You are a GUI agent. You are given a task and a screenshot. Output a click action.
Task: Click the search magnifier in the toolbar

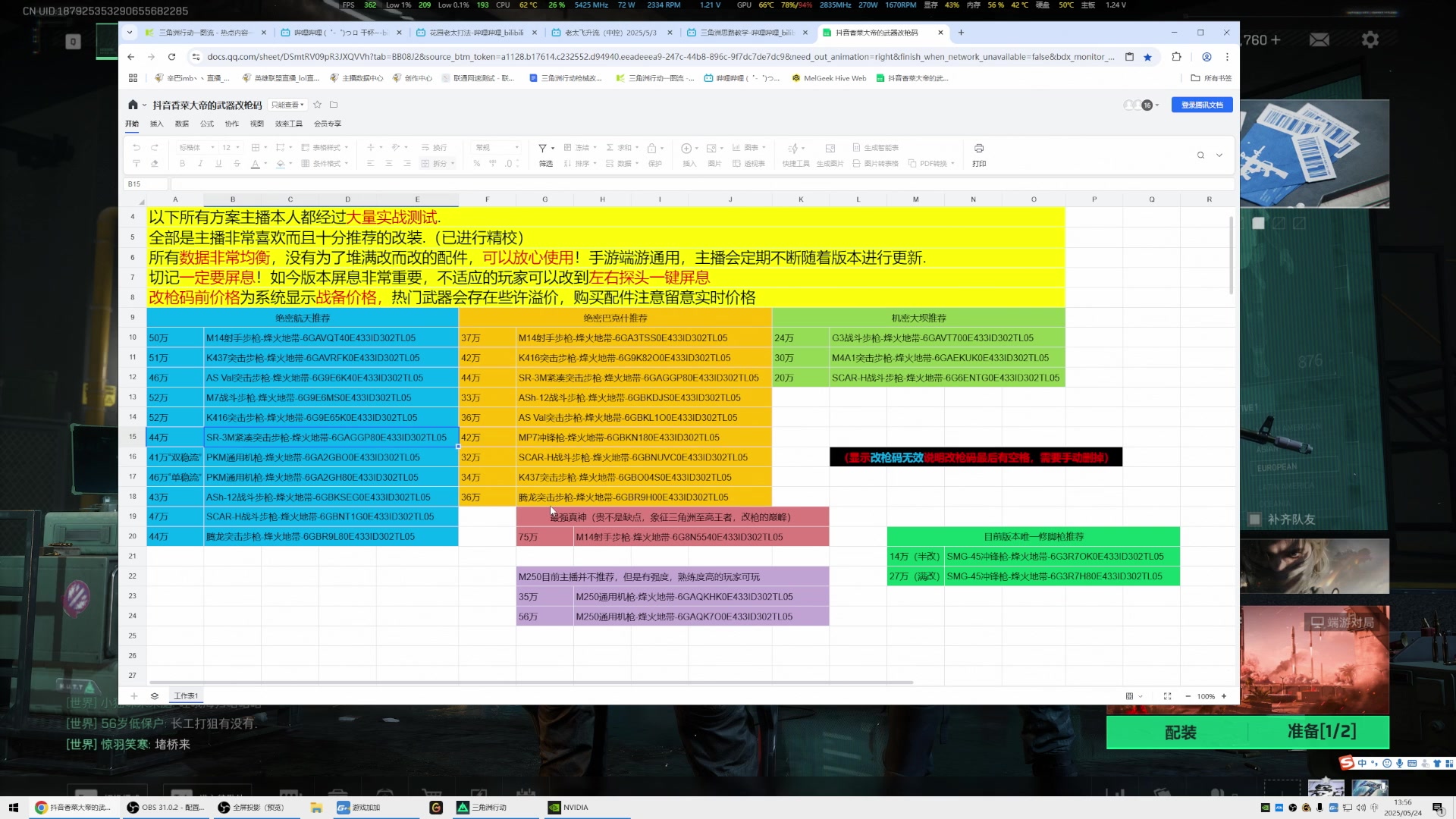1200,155
